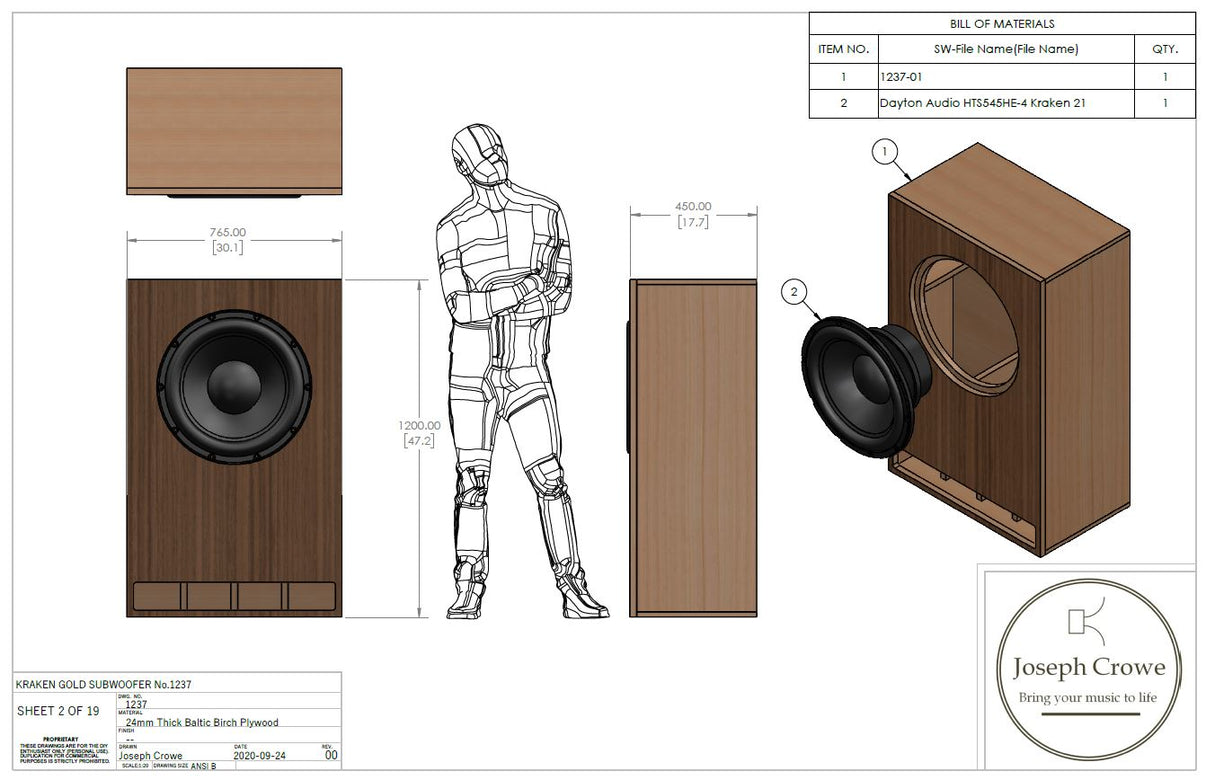1206x780 pixels.
Task: Click the top-view cabinet drawing
Action: pyautogui.click(x=232, y=130)
